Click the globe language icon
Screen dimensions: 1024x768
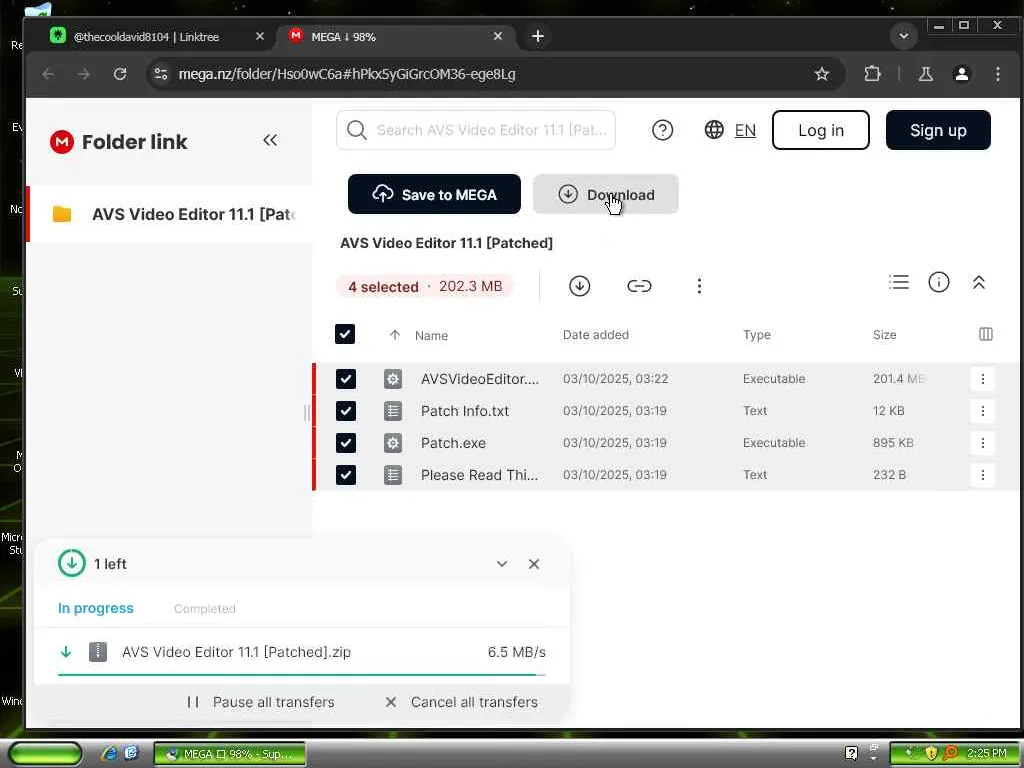[x=714, y=129]
